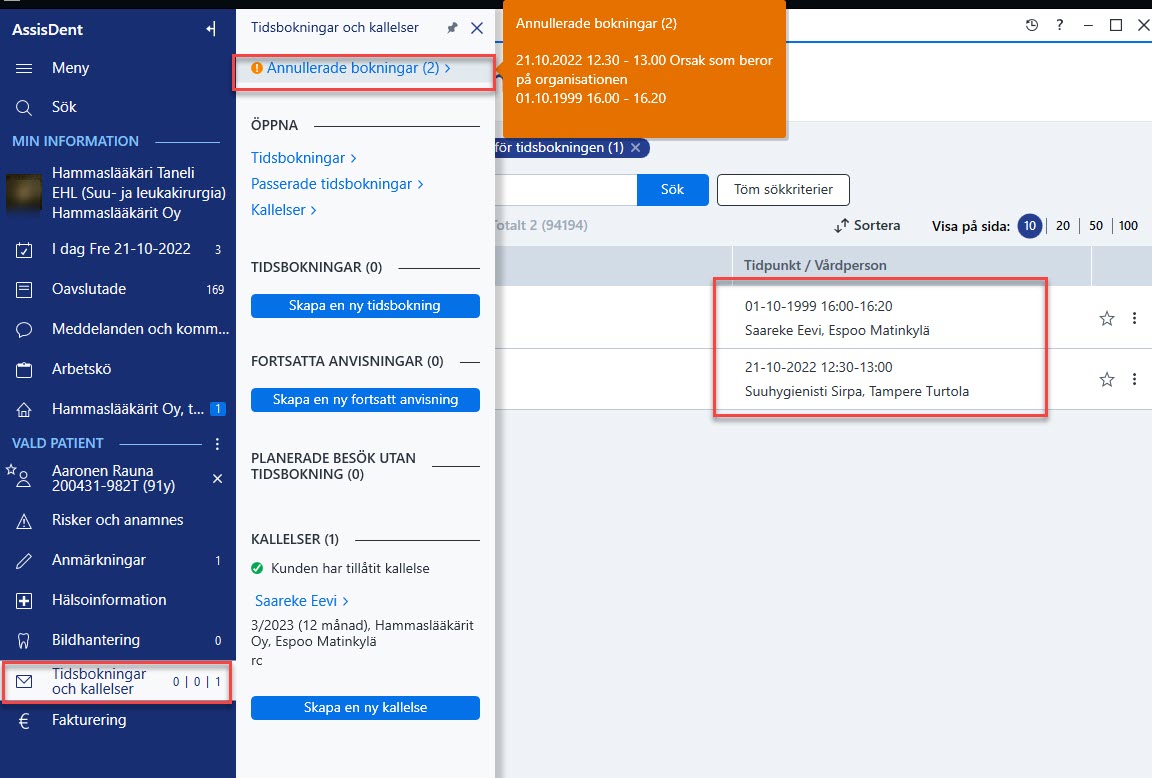Viewport: 1152px width, 778px height.
Task: Maximize the AssisDent window
Action: click(1116, 25)
